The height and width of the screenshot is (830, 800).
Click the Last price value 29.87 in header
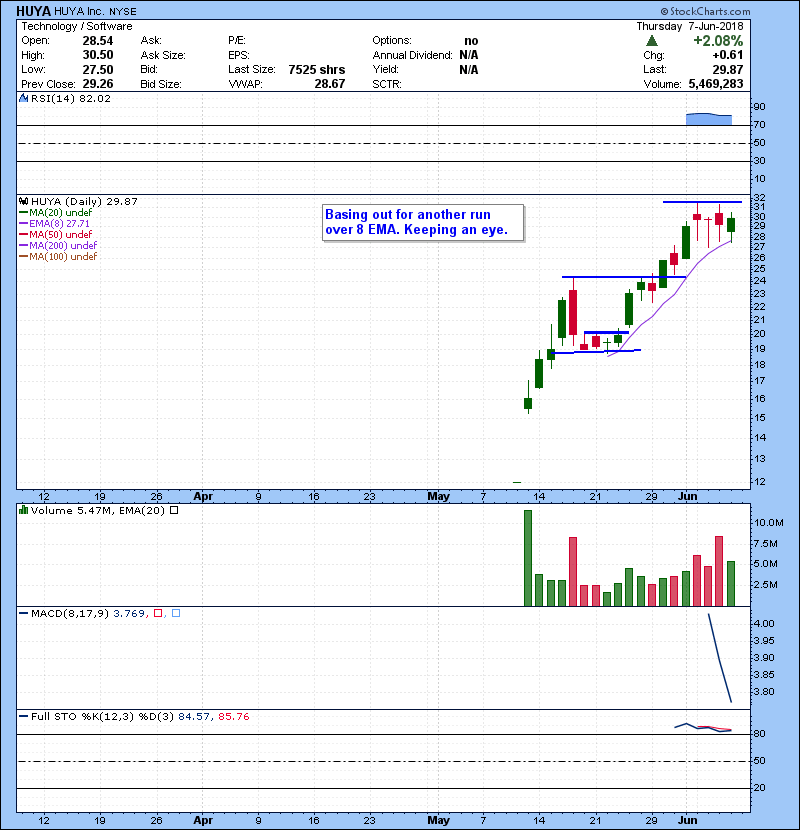(x=727, y=70)
